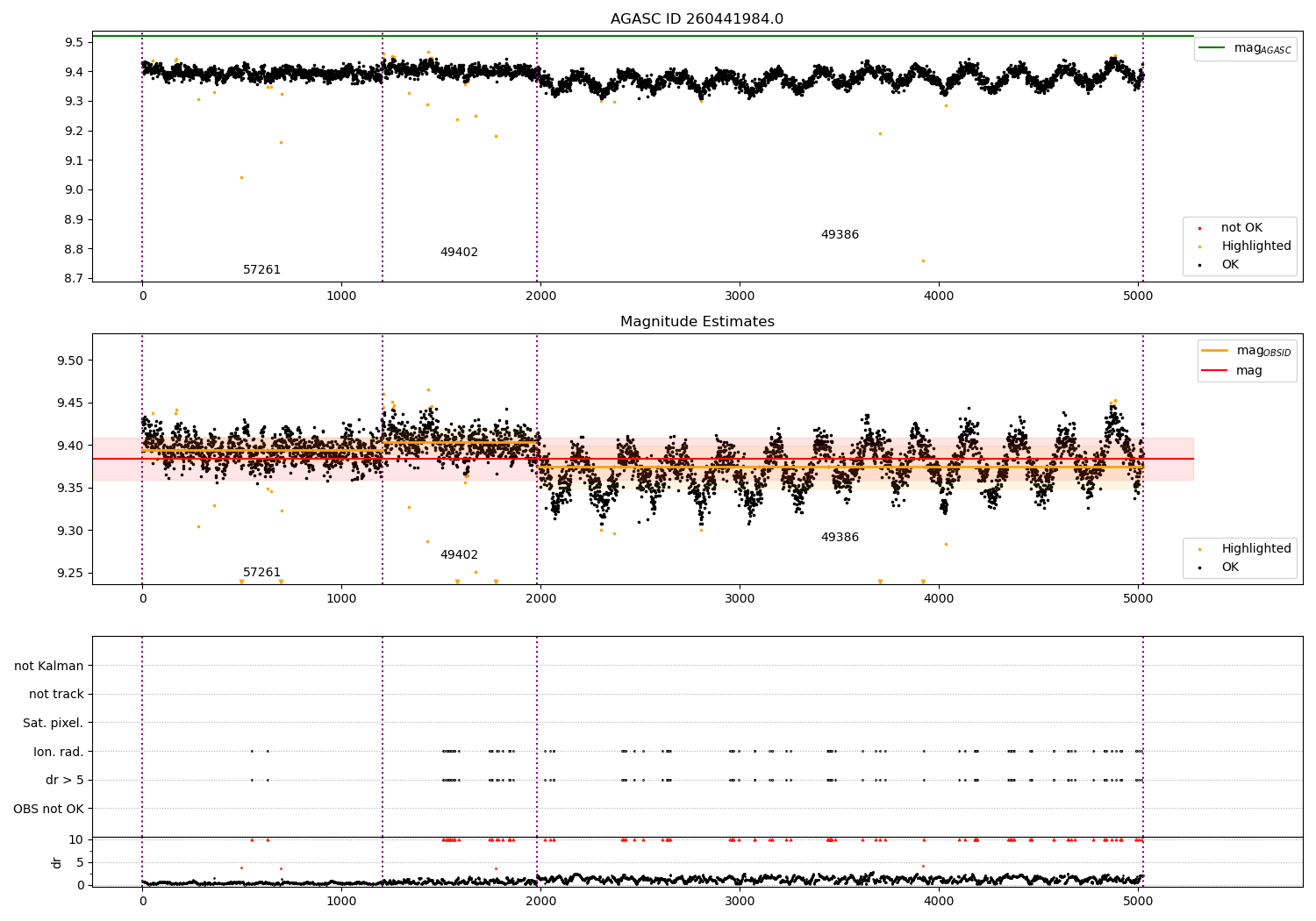1316x921 pixels.
Task: Click the 9.25 y-axis tick label
Action: point(70,573)
